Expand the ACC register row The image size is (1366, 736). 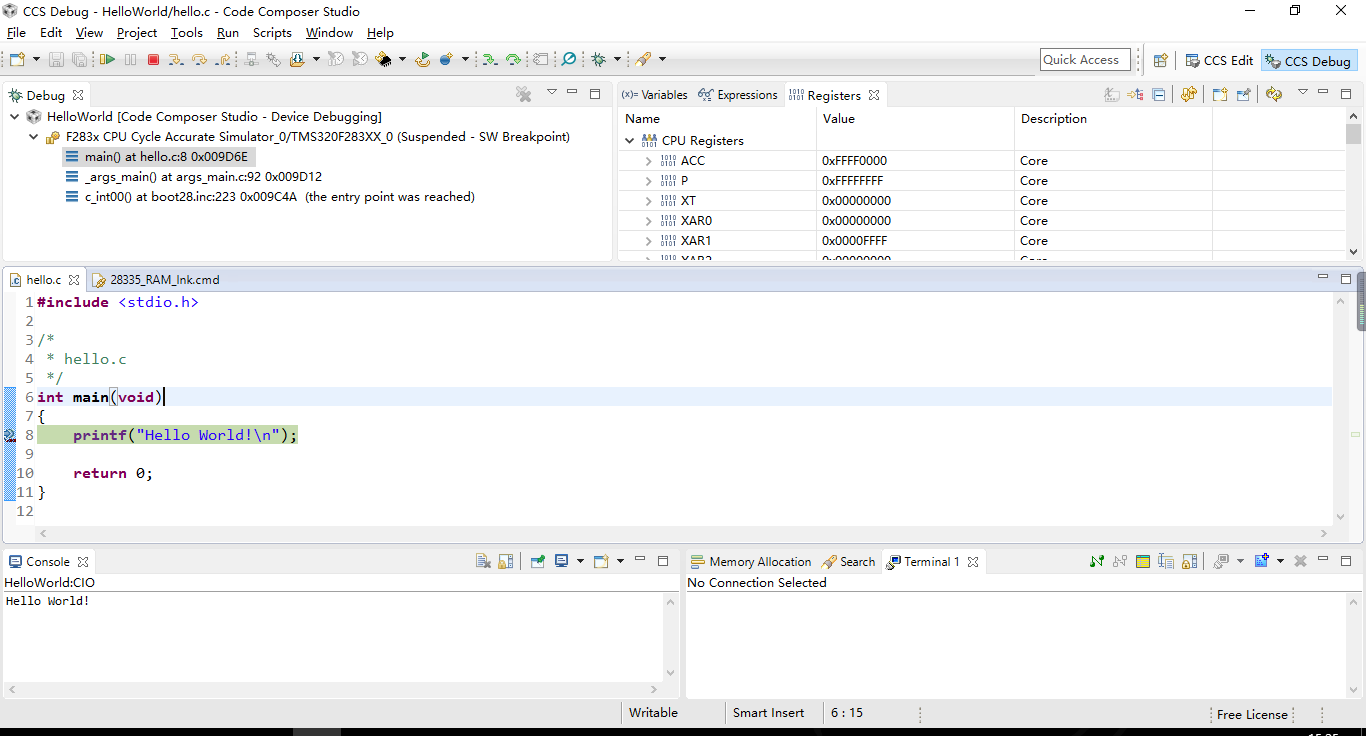pyautogui.click(x=649, y=161)
